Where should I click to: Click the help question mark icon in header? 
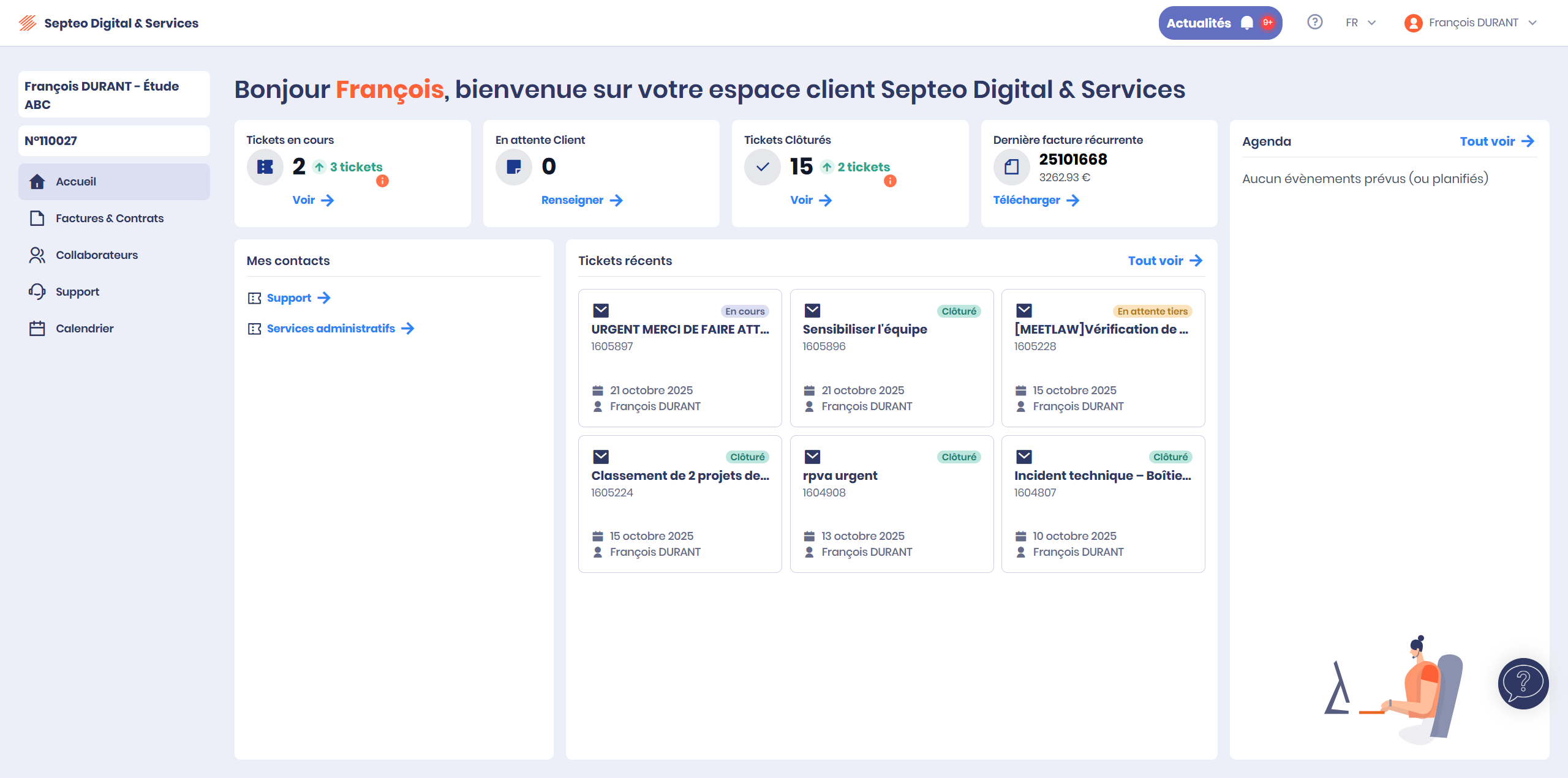(1314, 23)
